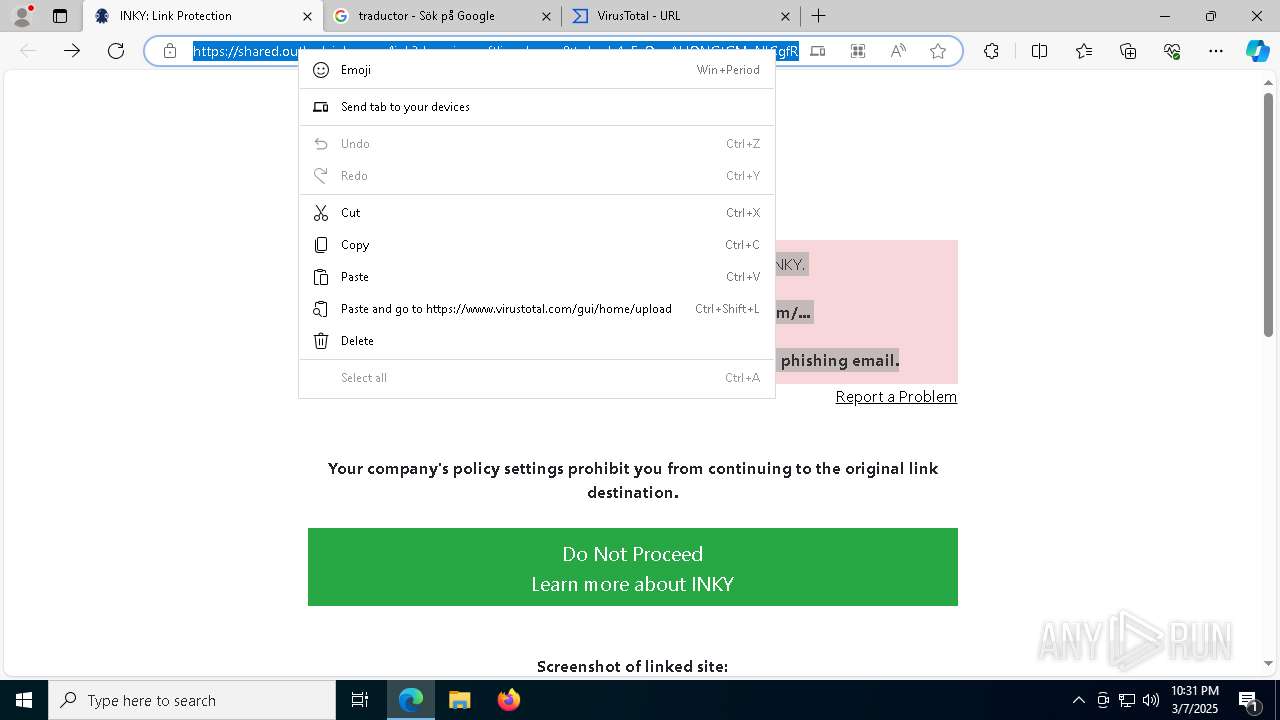Open the Meet Now camera tray icon
This screenshot has height=720, width=1280.
tap(1103, 700)
